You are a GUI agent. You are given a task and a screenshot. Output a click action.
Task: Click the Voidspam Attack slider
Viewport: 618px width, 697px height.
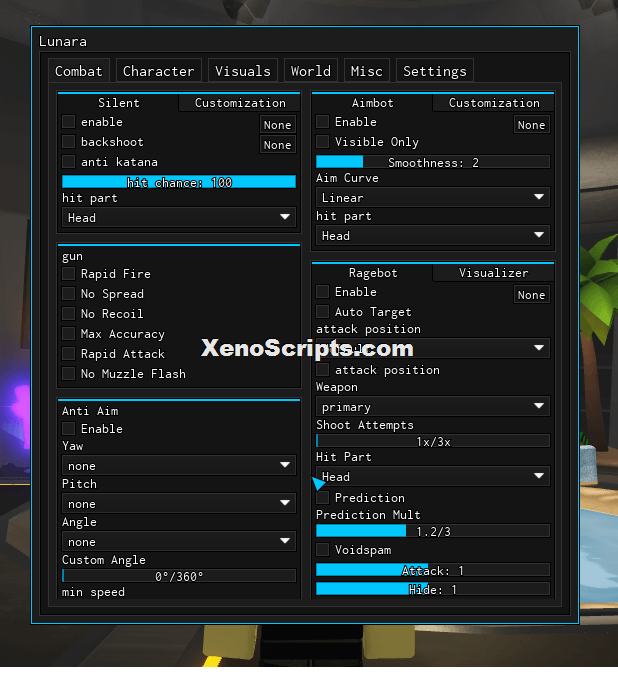pyautogui.click(x=433, y=570)
